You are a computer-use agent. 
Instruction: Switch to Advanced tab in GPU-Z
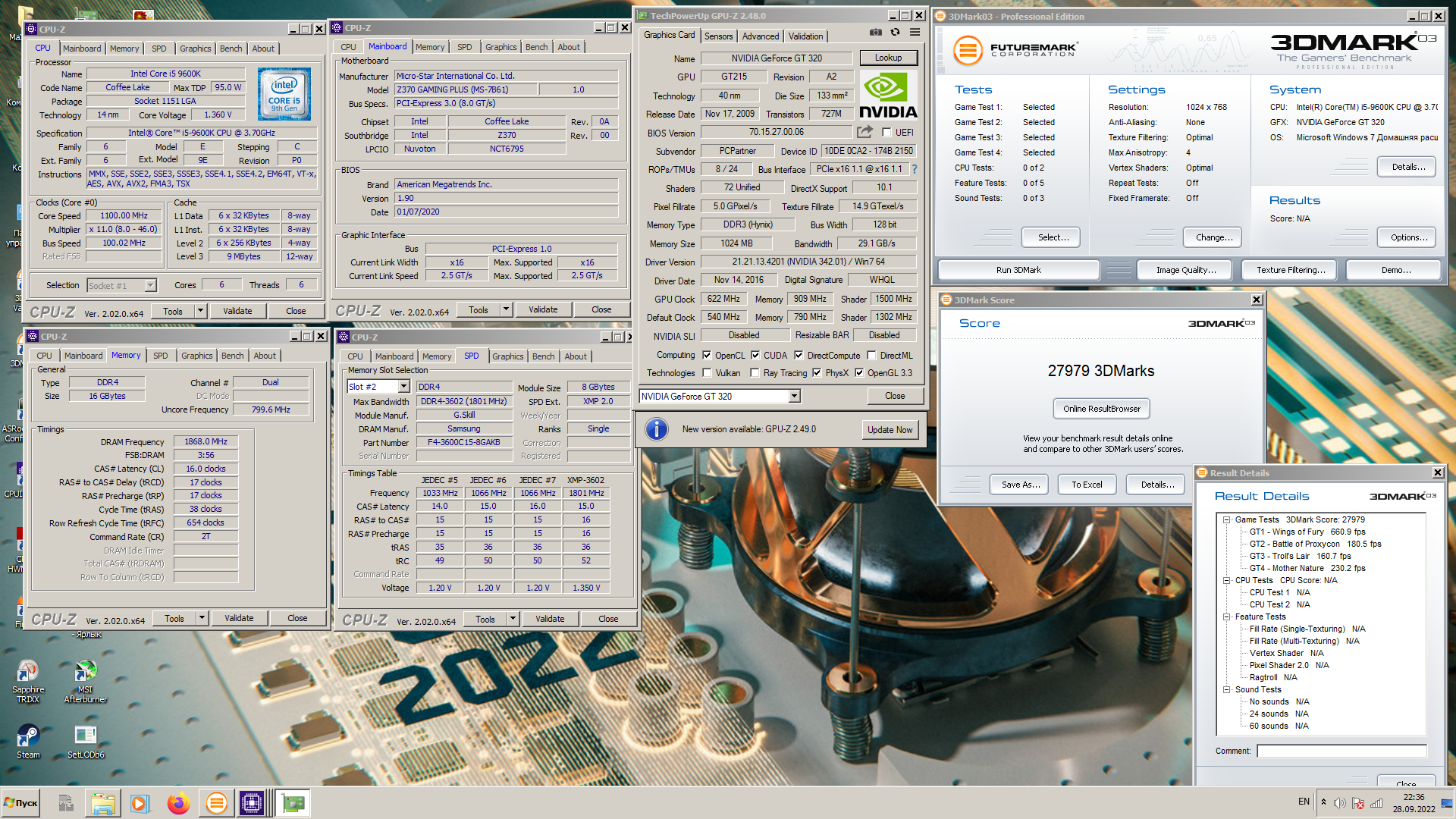click(760, 36)
